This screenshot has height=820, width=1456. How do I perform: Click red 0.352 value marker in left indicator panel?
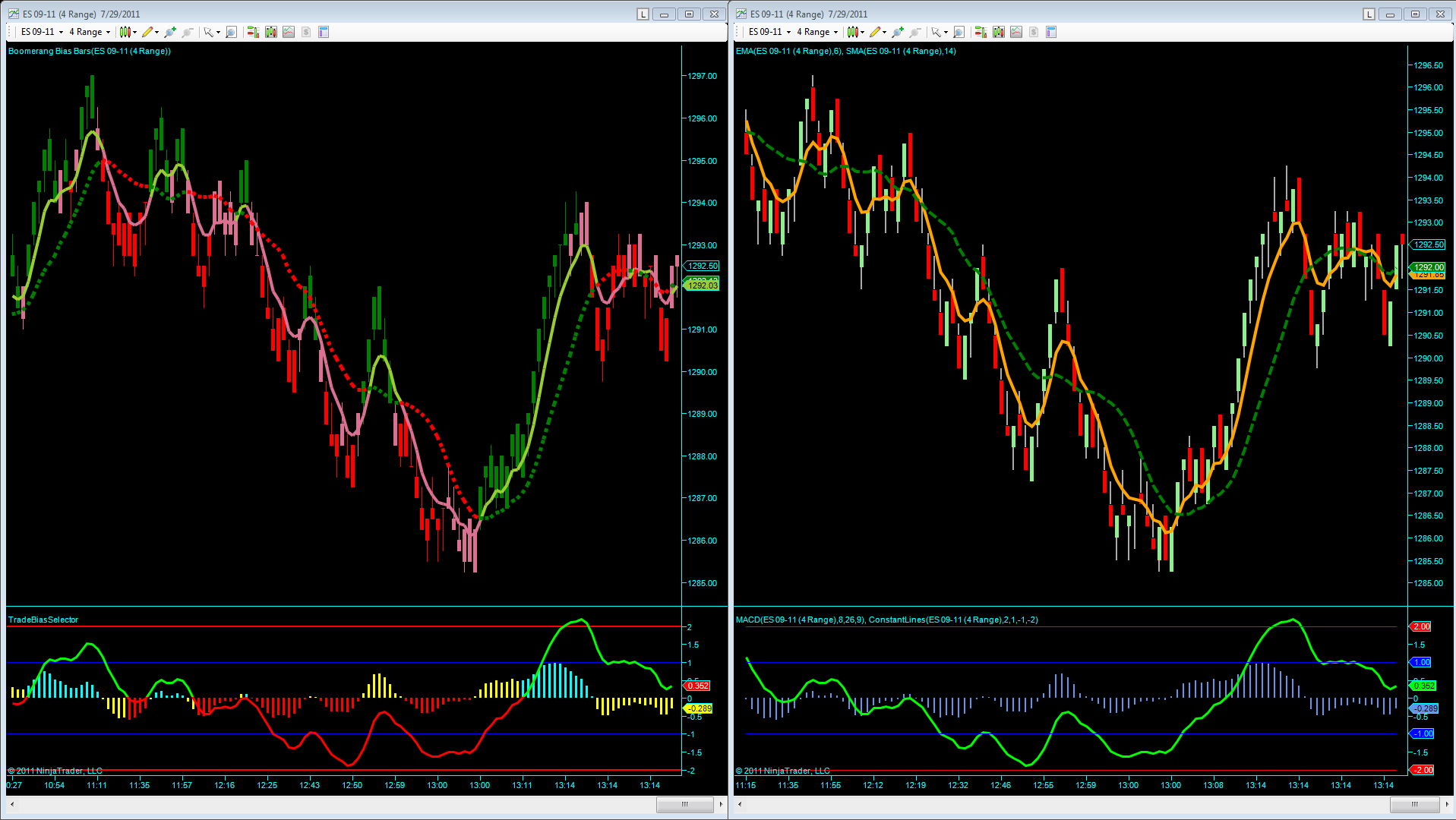[x=697, y=686]
